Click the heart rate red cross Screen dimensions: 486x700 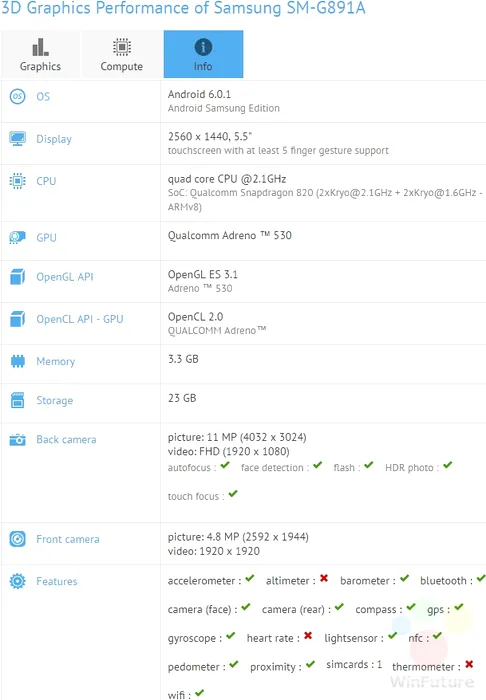308,636
